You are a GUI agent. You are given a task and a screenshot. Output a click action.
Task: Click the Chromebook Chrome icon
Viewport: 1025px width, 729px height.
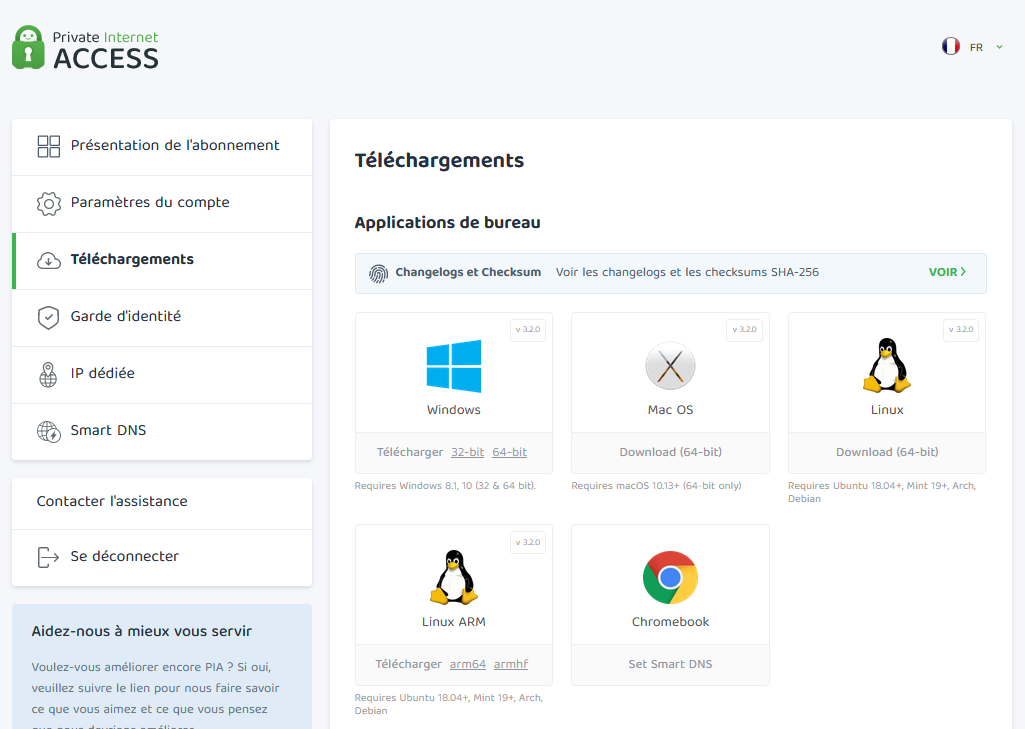click(x=670, y=577)
